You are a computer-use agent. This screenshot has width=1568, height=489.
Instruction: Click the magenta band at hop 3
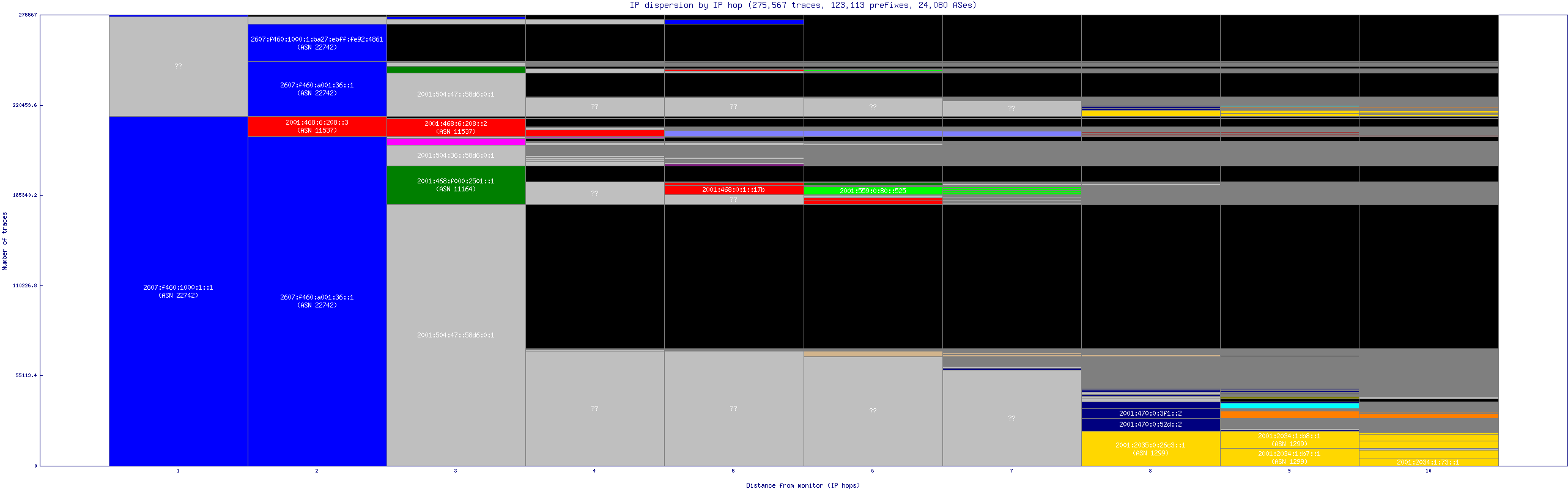coord(456,142)
